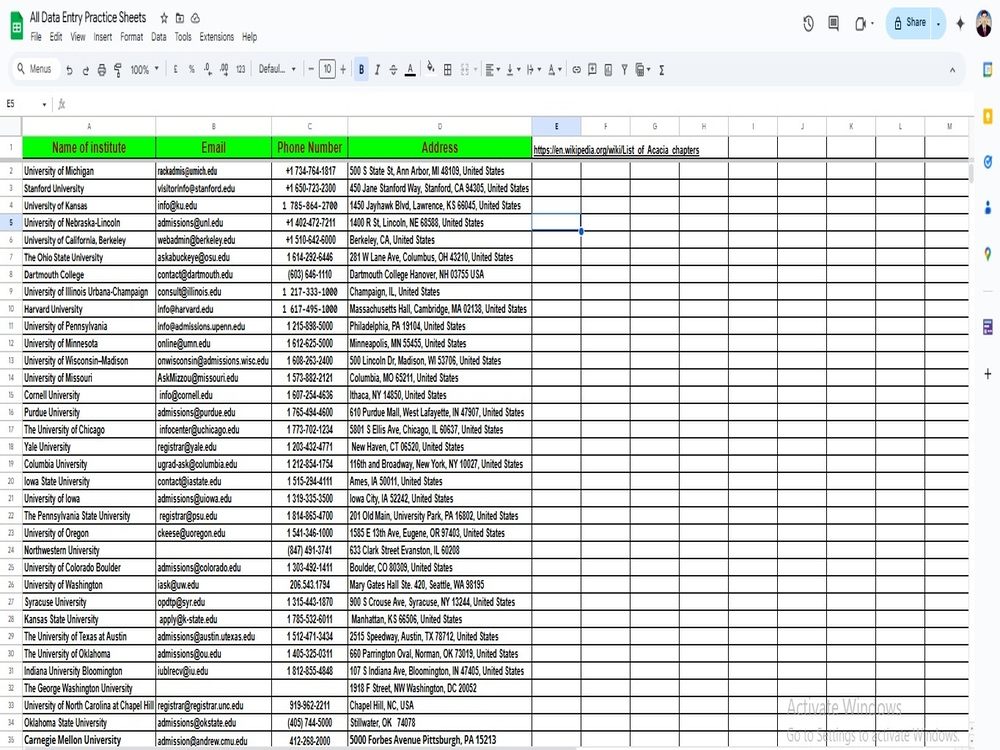Get add-ons with the plus sidebar icon
This screenshot has height=750, width=1000.
point(987,374)
